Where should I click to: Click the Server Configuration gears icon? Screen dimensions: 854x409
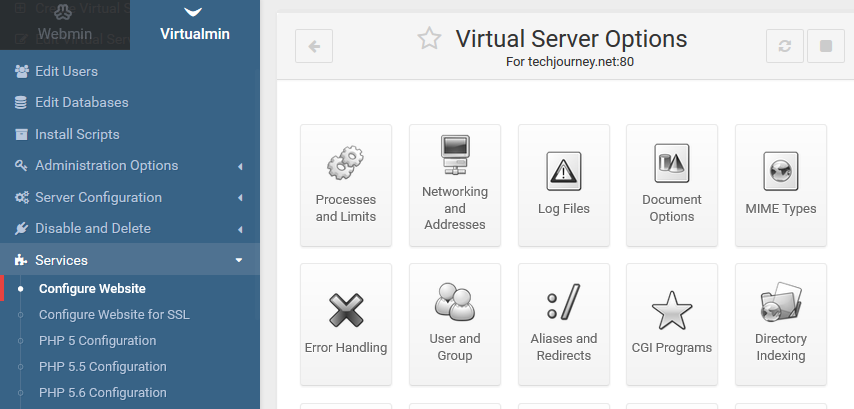[21, 197]
